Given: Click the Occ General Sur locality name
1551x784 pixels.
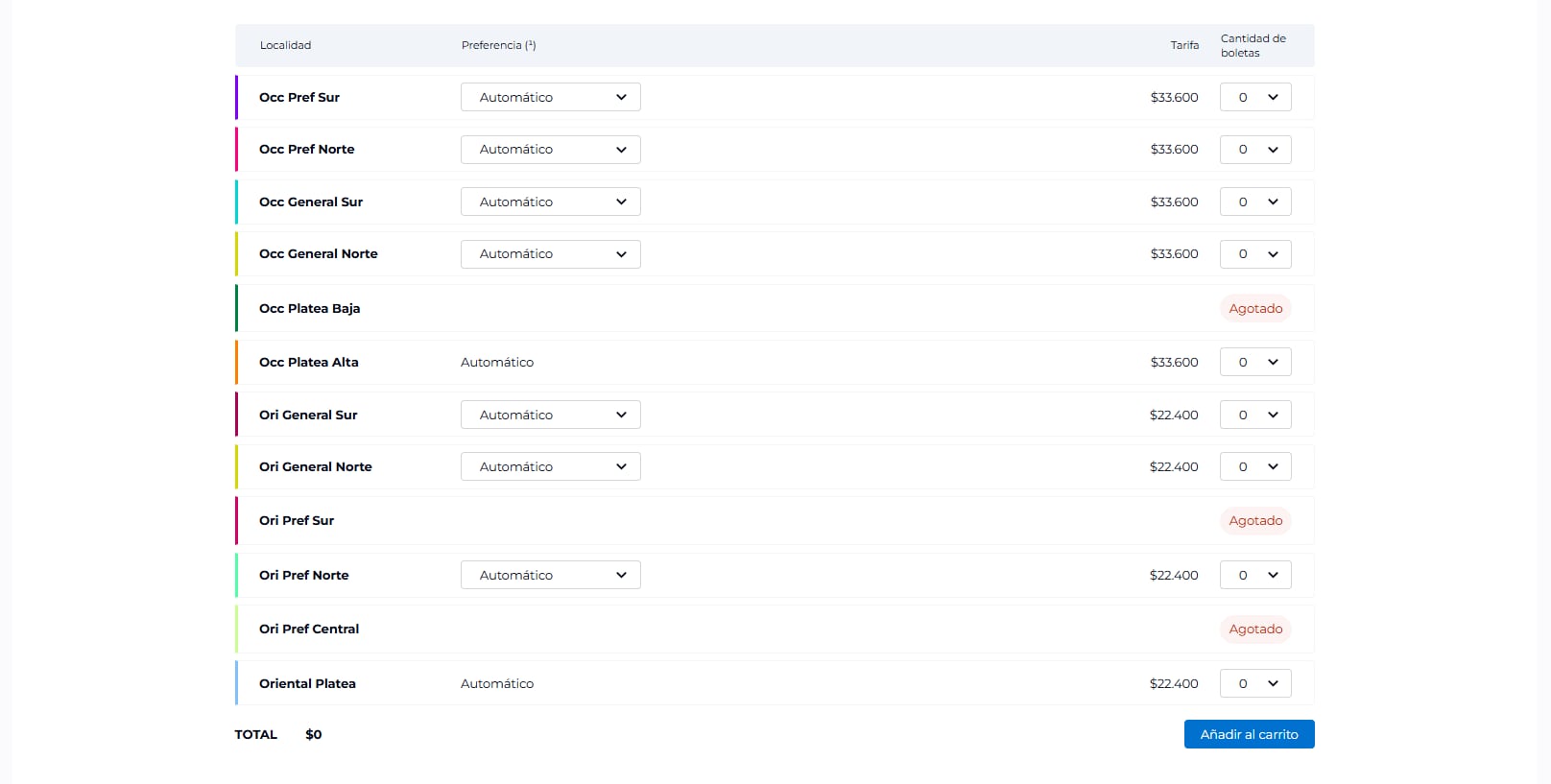Looking at the screenshot, I should pos(311,202).
